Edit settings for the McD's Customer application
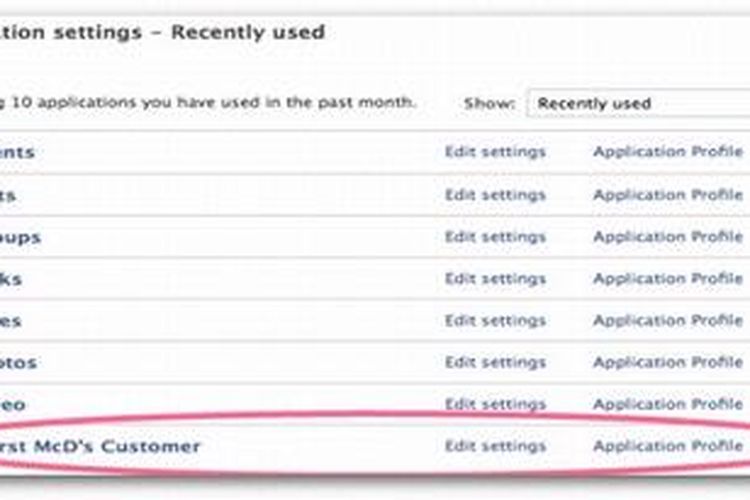This screenshot has width=750, height=500. pos(495,446)
